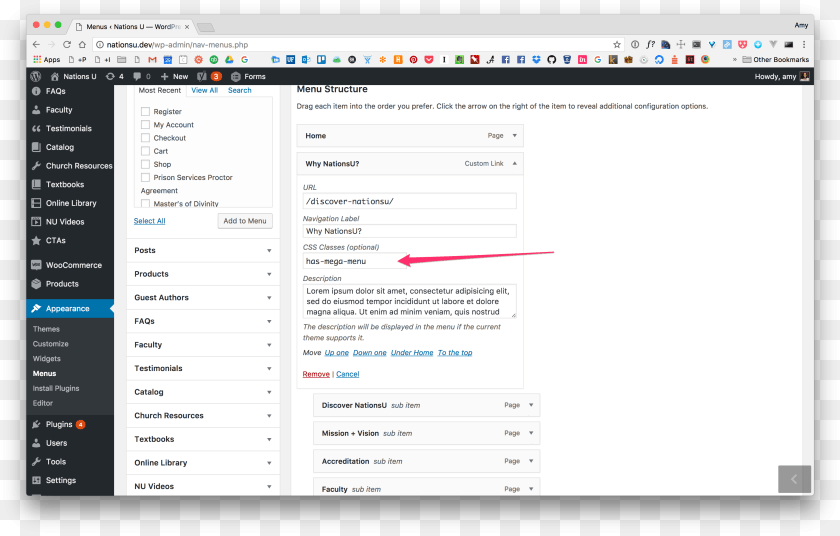Click the browser home icon
840x536 pixels.
[x=82, y=44]
